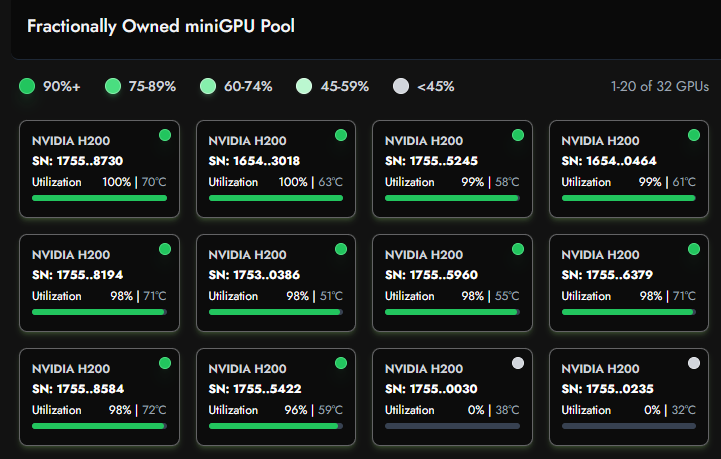Click the 75-89% legend dot
The height and width of the screenshot is (459, 721).
[x=113, y=86]
